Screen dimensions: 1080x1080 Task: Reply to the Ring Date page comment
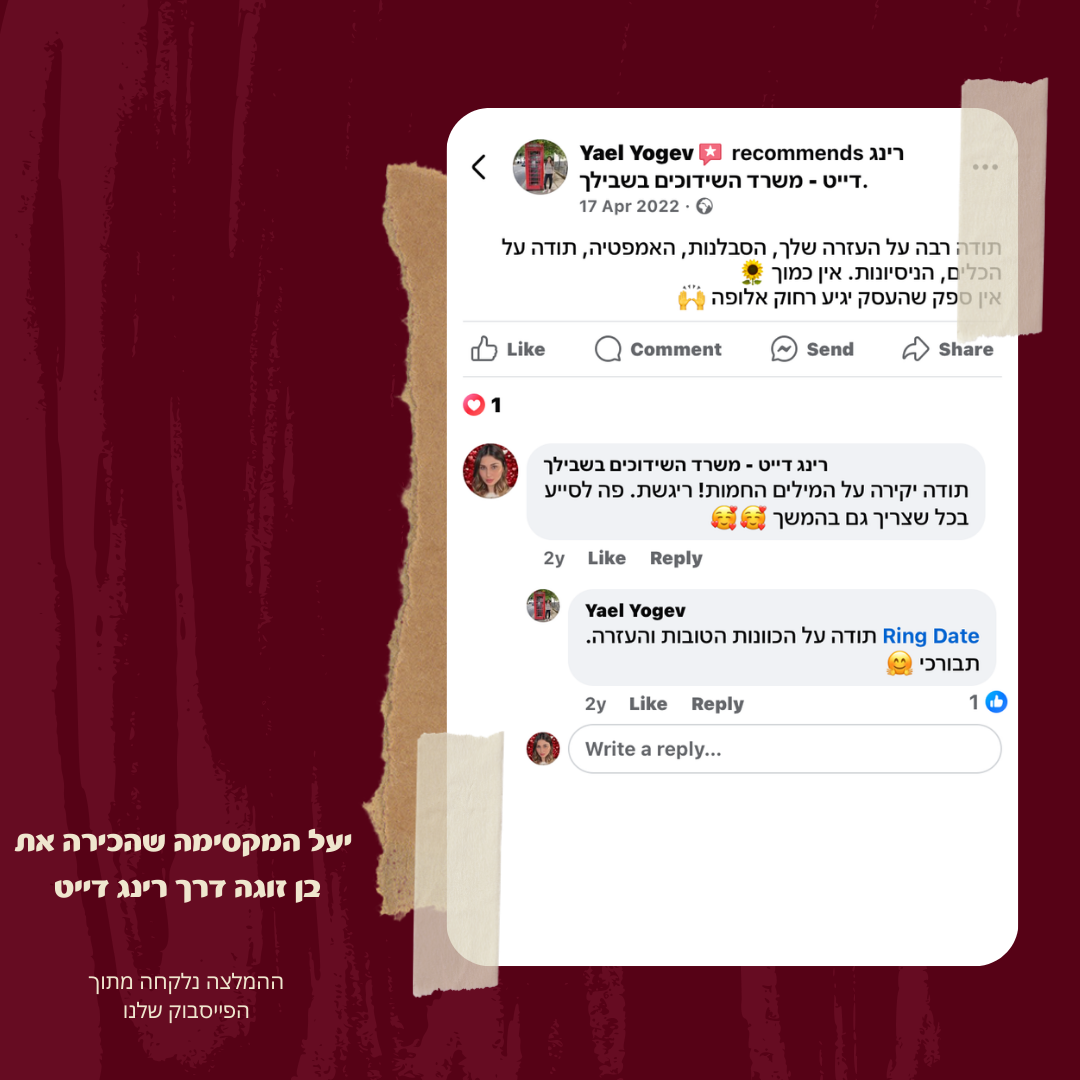pos(676,558)
